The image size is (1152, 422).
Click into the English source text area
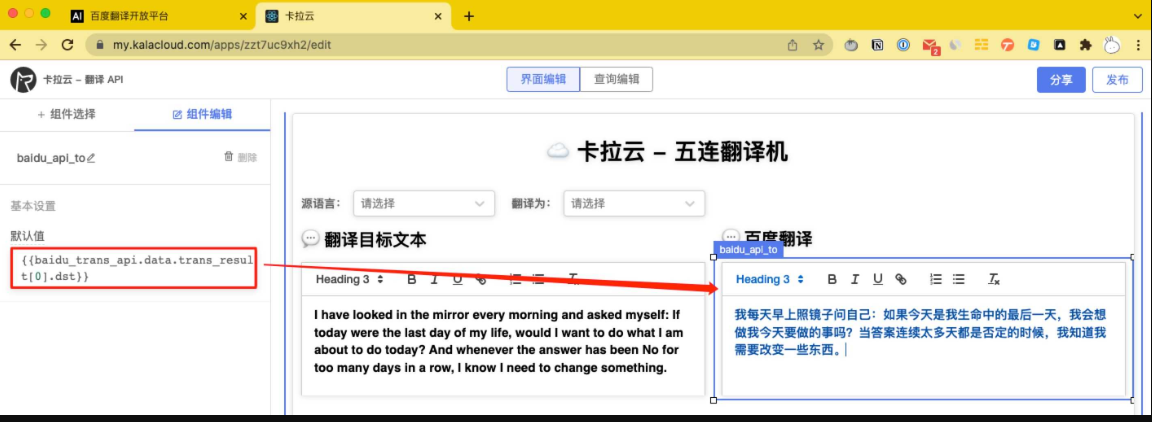tap(503, 346)
